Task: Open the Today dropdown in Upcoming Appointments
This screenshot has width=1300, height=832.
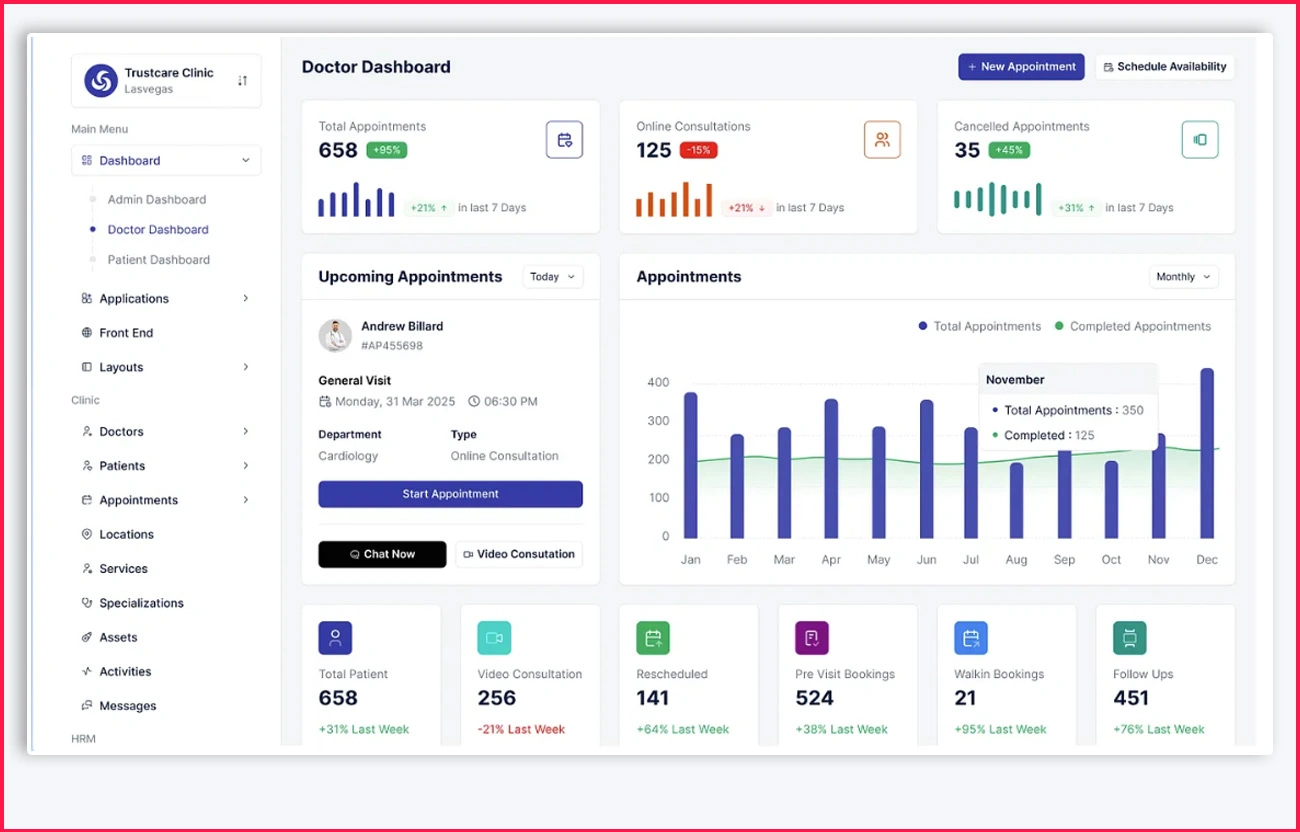Action: click(552, 276)
